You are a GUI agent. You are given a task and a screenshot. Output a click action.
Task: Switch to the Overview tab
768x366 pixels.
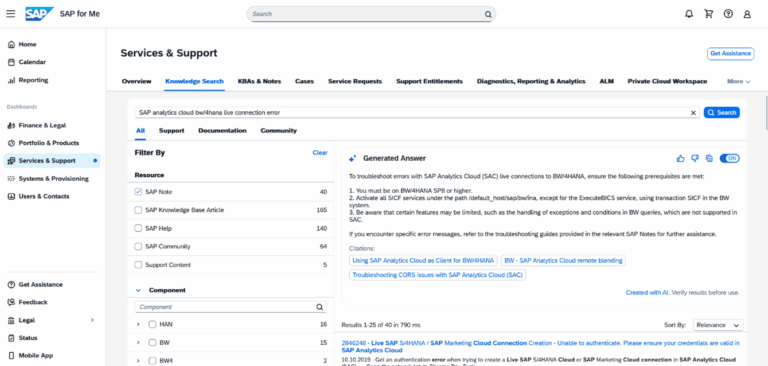(x=136, y=81)
